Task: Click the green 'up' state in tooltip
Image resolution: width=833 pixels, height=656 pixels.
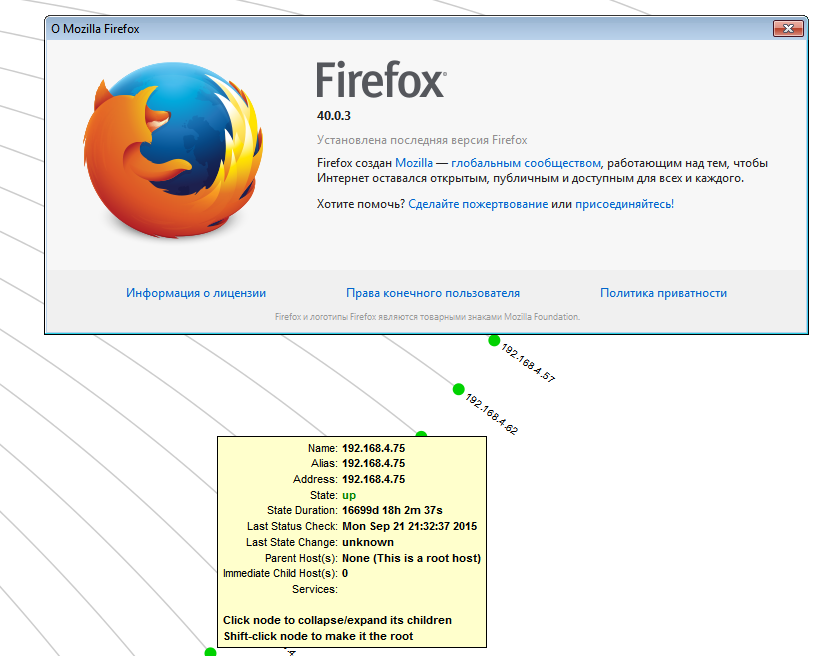Action: 349,495
